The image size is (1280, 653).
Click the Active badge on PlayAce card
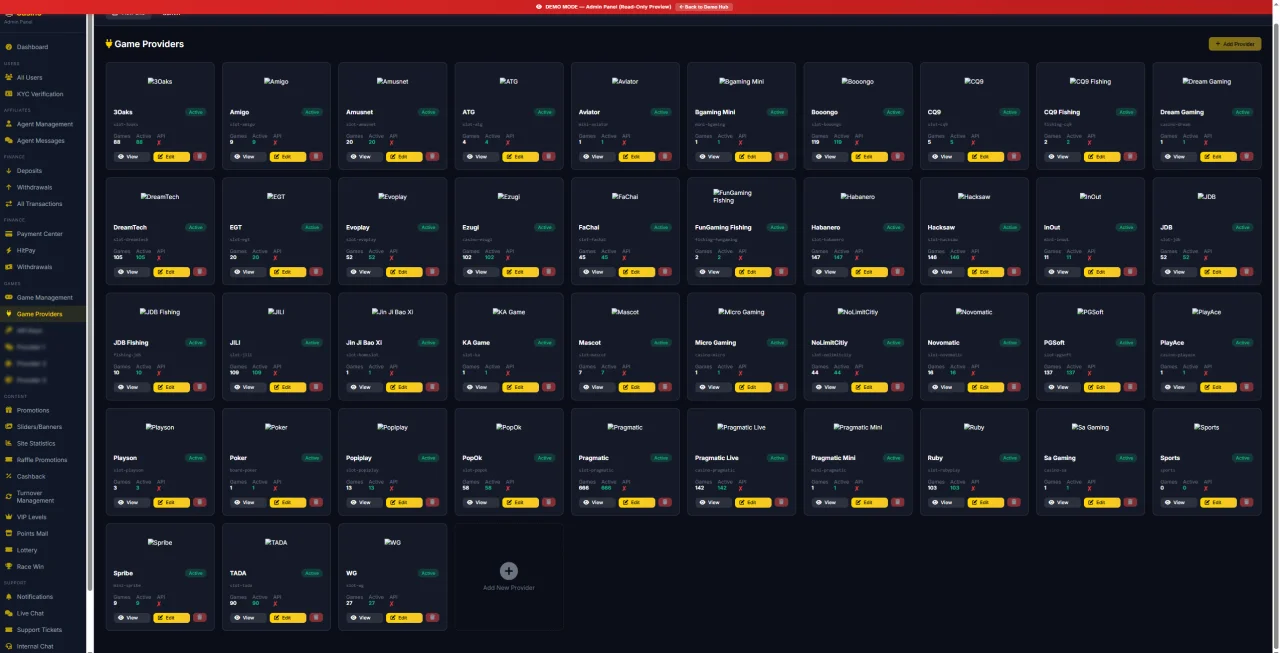click(x=1243, y=343)
